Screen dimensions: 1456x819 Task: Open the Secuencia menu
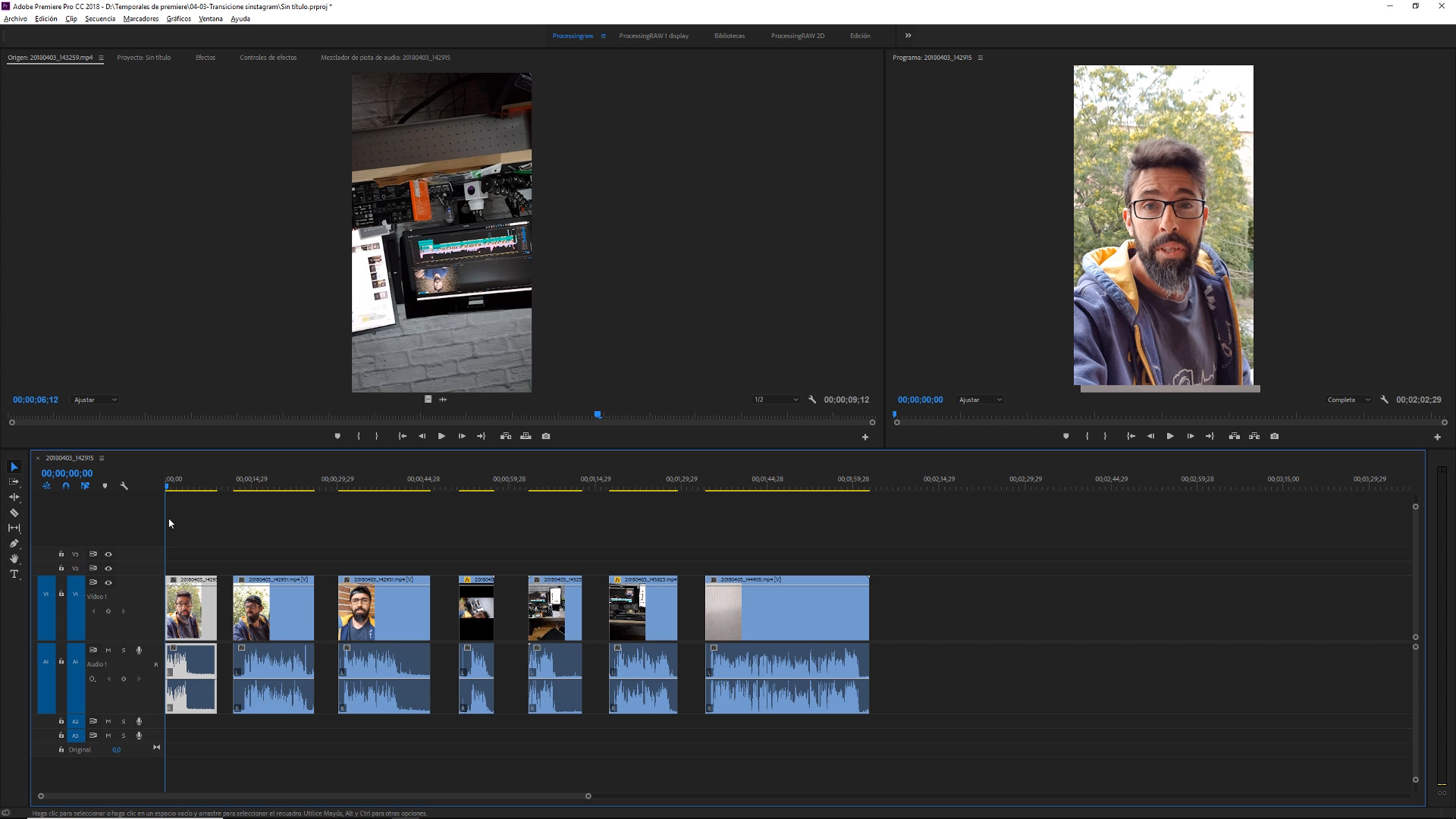pos(100,19)
